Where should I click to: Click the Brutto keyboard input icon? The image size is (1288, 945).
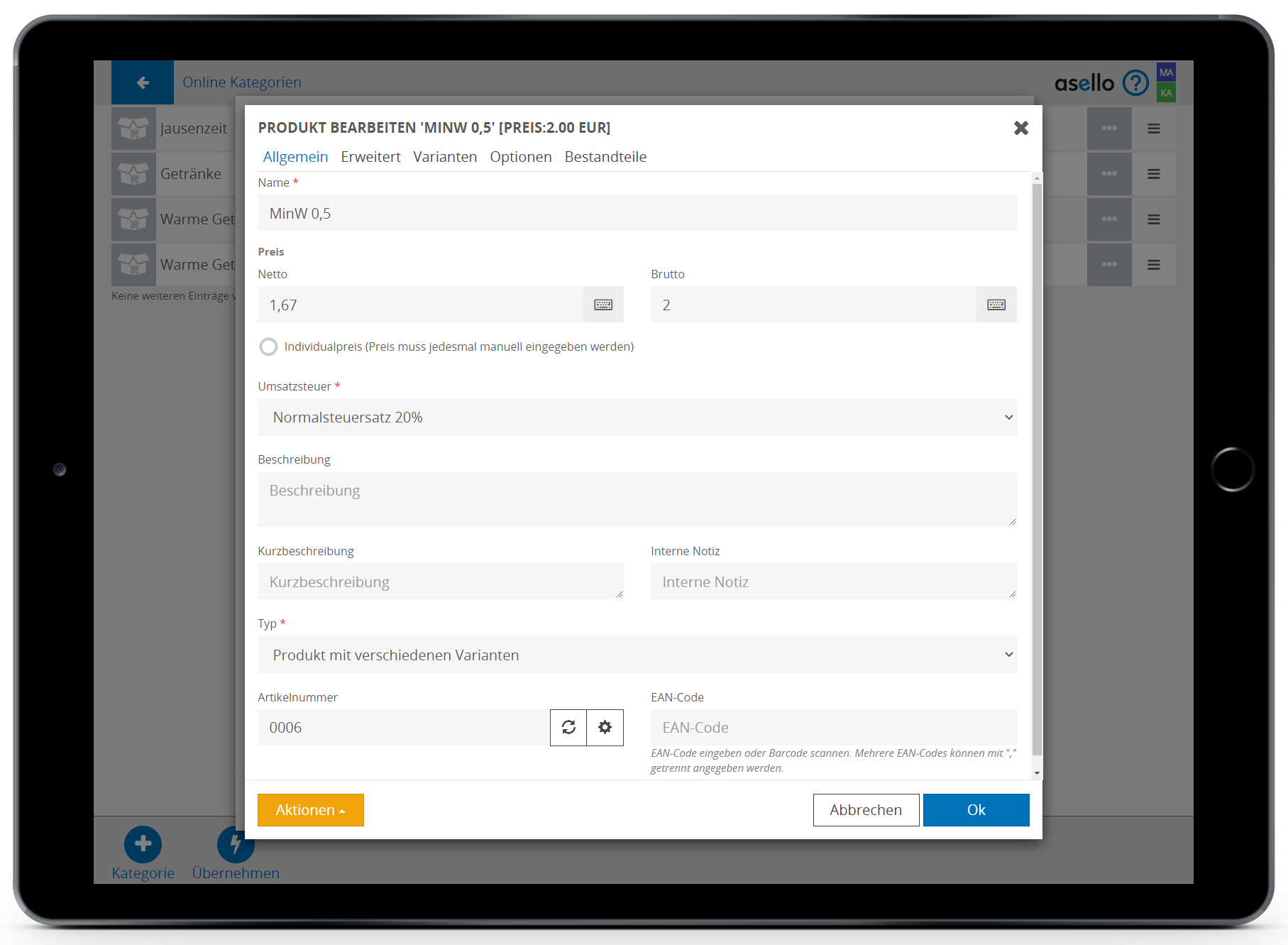point(996,305)
